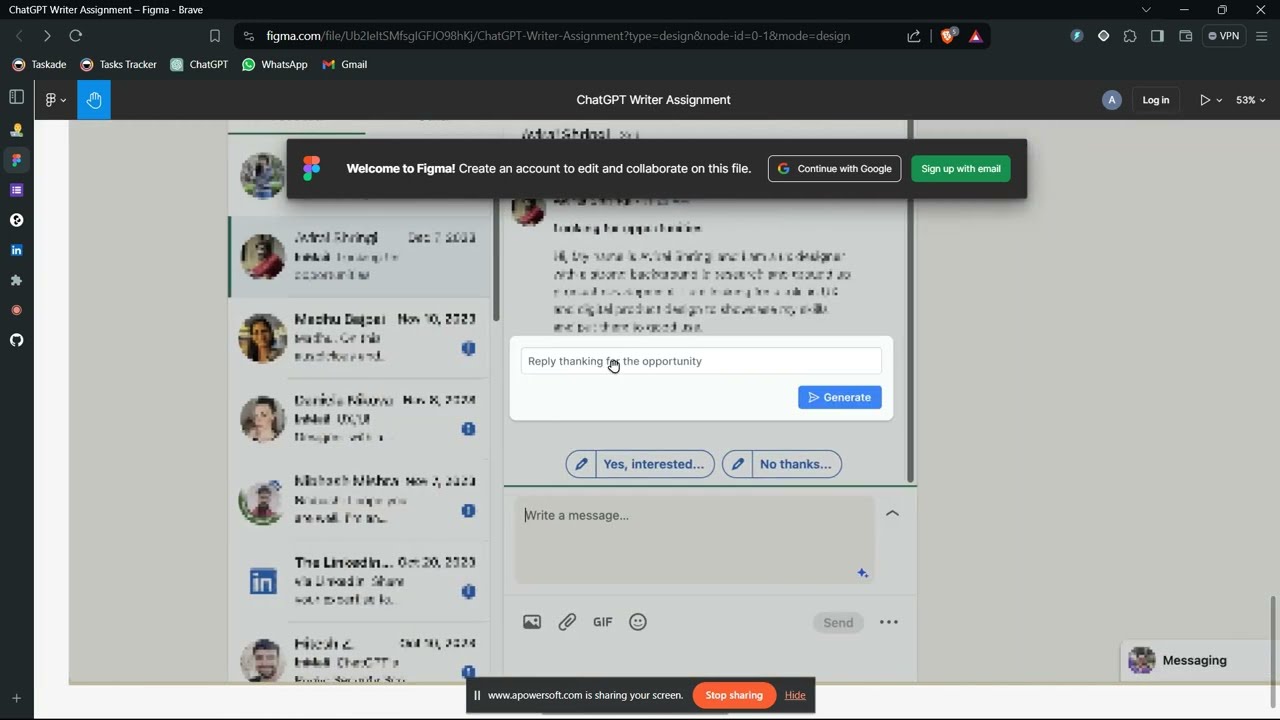Select the 'No thanks...' quick reply

[x=782, y=464]
